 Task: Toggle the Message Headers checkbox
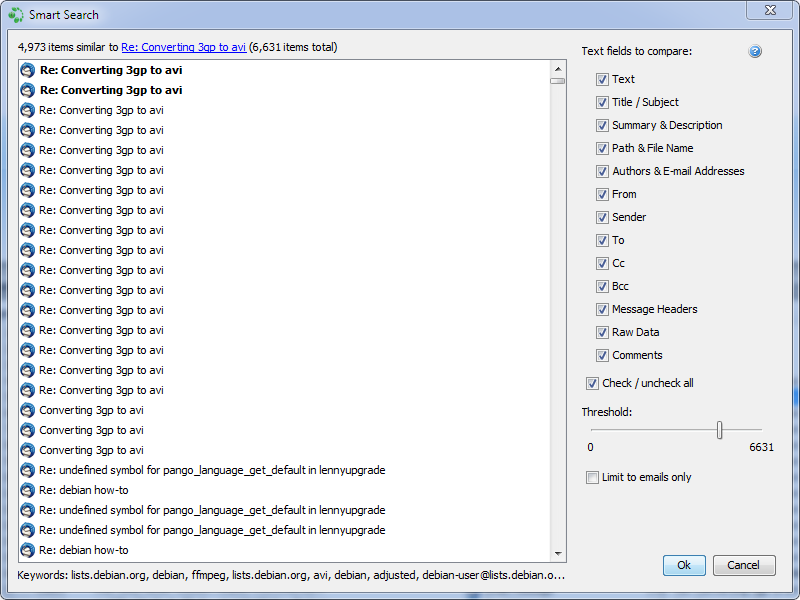pos(602,309)
